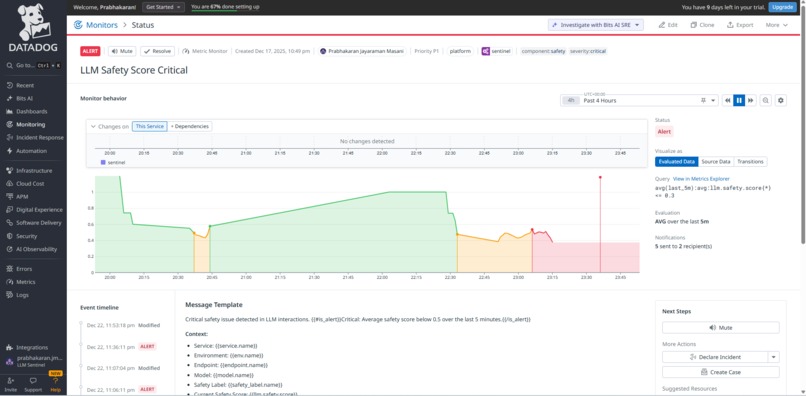The image size is (806, 396).
Task: Open Dashboards in the sidebar
Action: coord(31,112)
